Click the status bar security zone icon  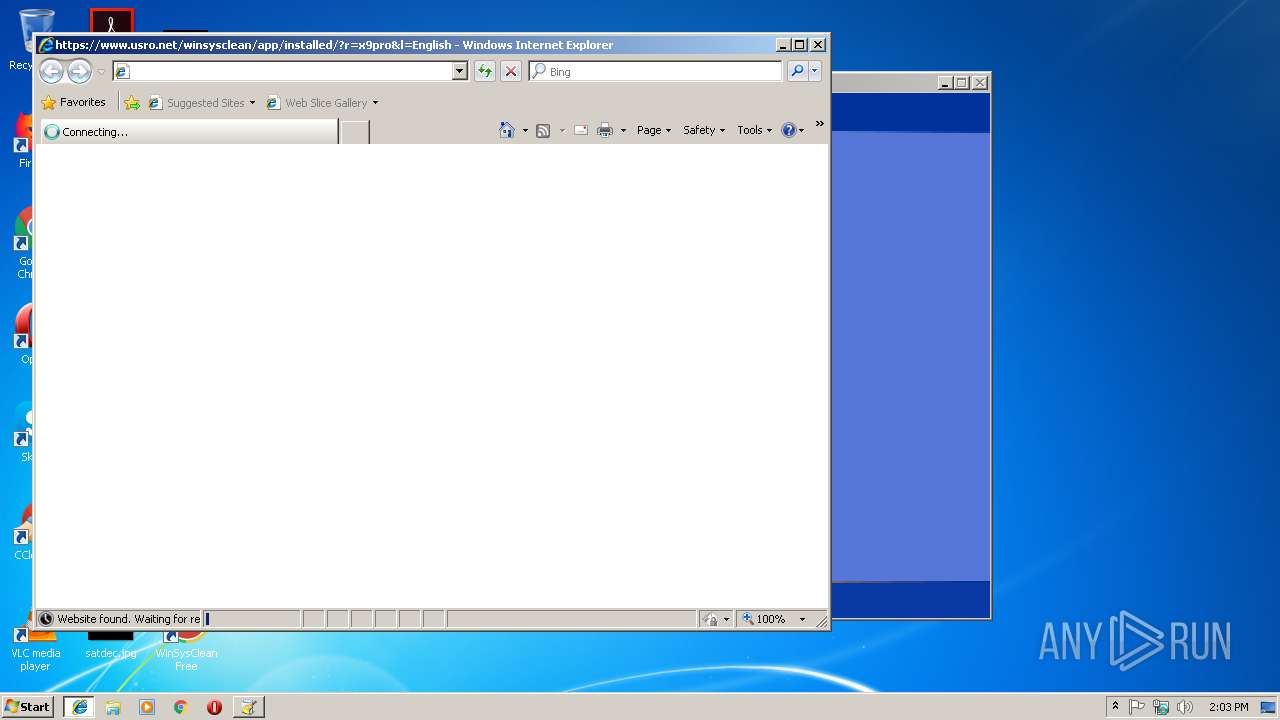point(711,619)
